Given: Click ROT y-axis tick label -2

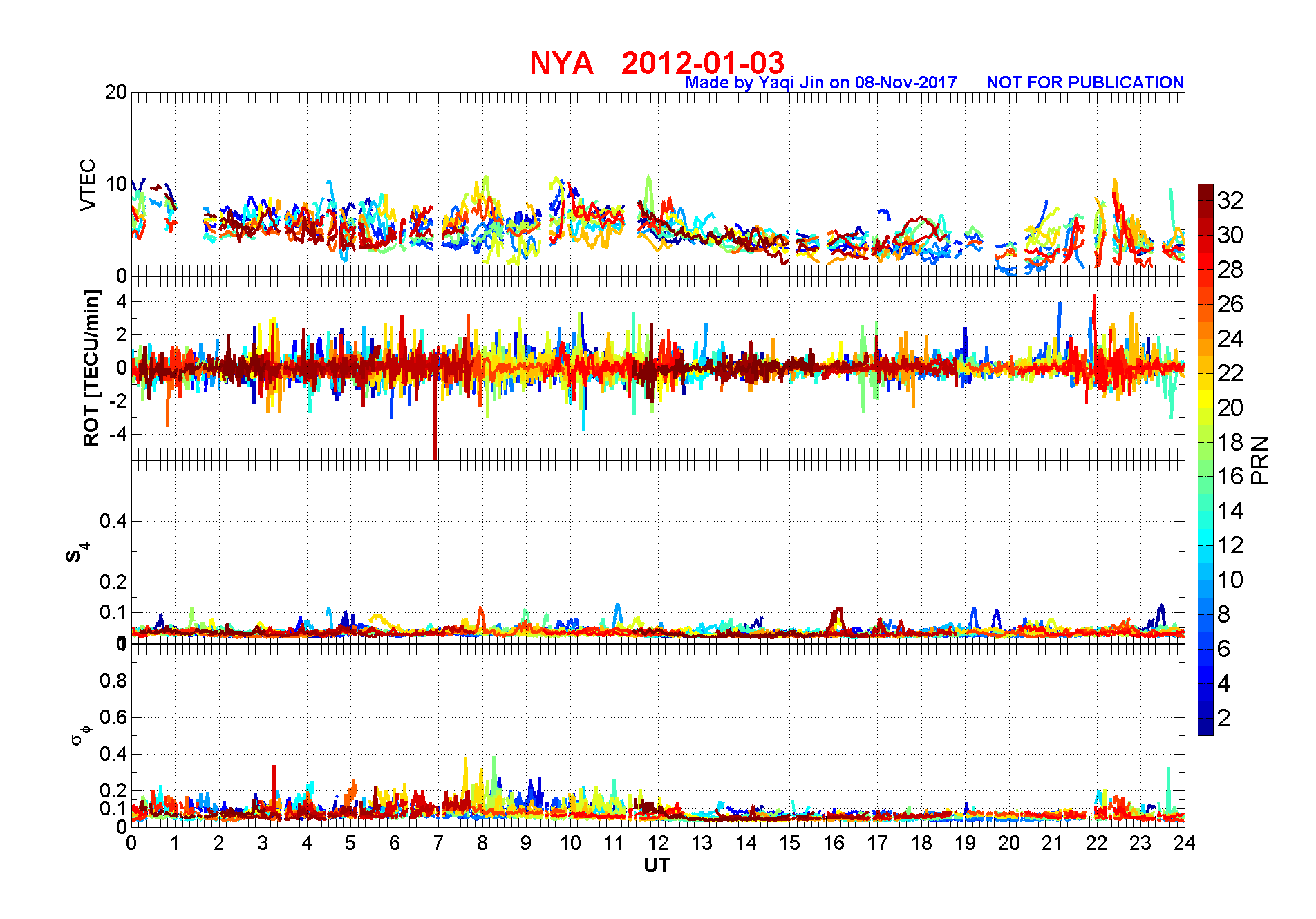Looking at the screenshot, I should (118, 401).
